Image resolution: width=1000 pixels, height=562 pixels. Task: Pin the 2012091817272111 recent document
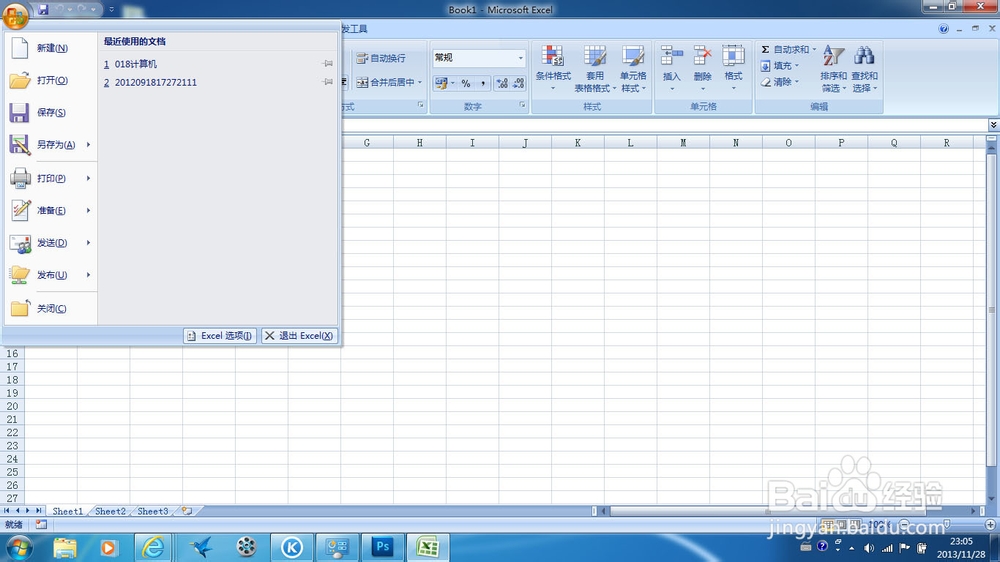click(327, 82)
